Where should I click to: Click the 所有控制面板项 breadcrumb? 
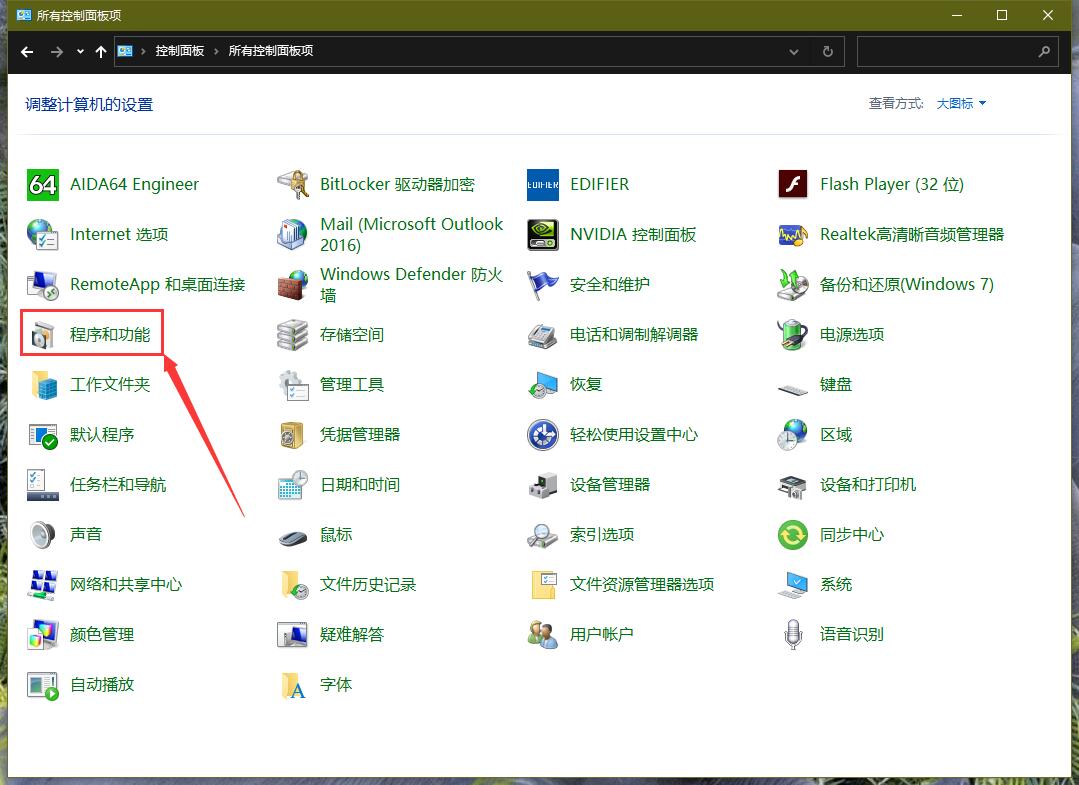click(270, 51)
